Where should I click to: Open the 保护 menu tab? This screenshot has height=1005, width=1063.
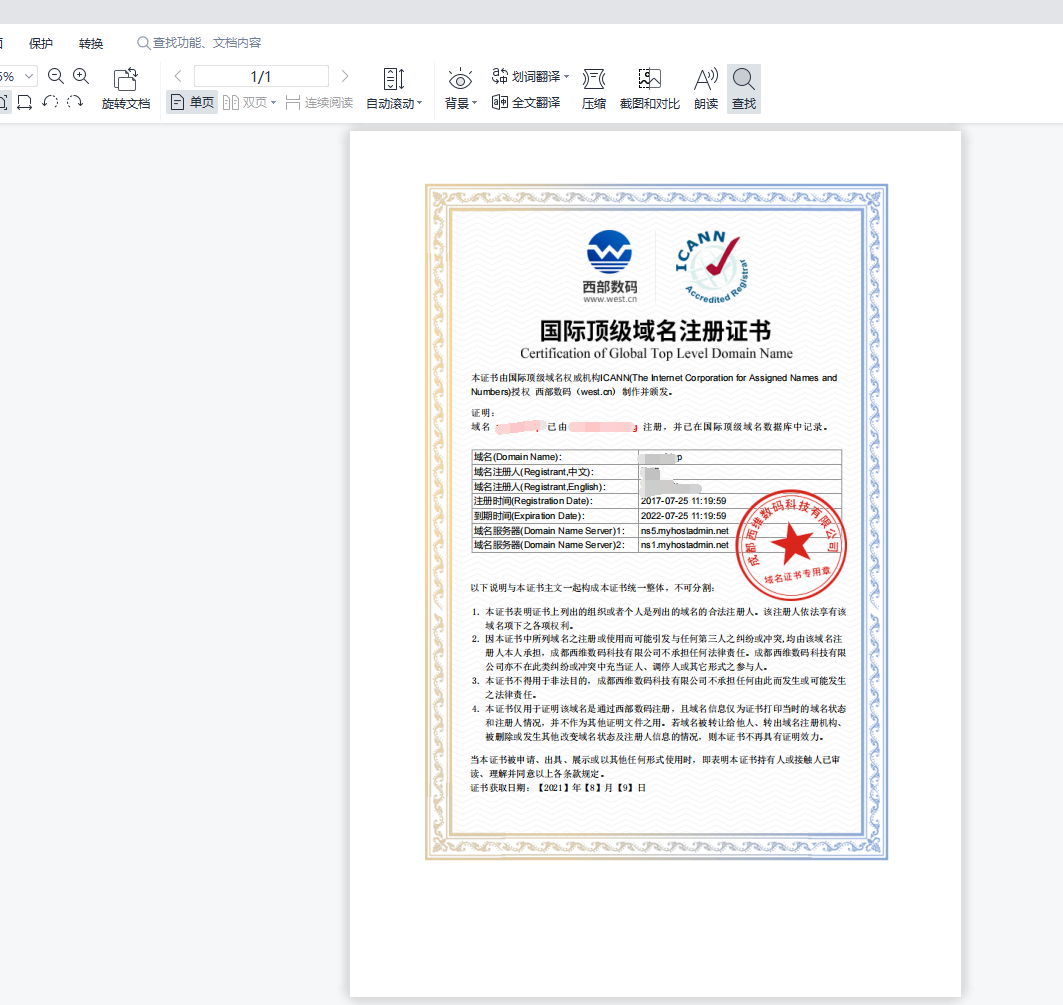tap(41, 43)
